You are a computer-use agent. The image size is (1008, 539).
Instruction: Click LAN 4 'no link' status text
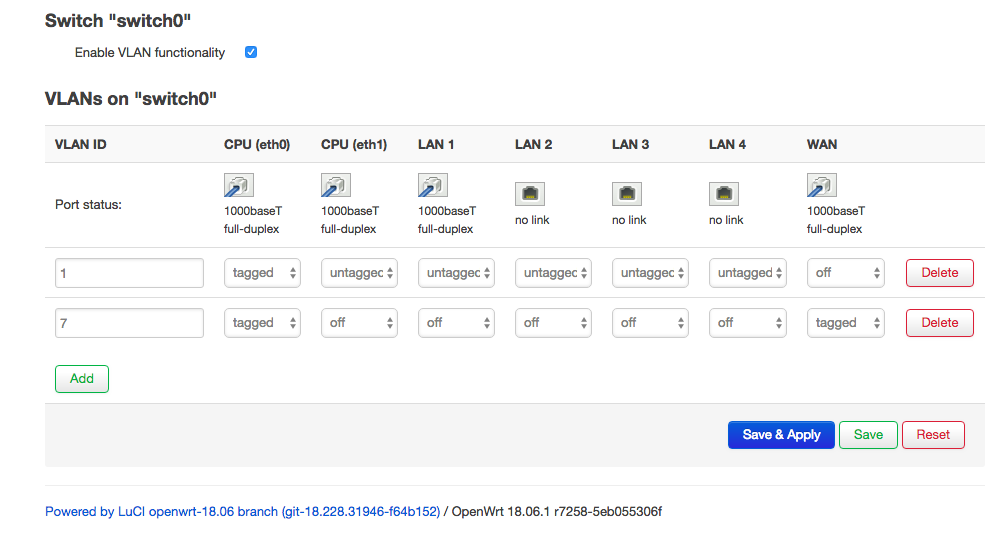coord(726,220)
